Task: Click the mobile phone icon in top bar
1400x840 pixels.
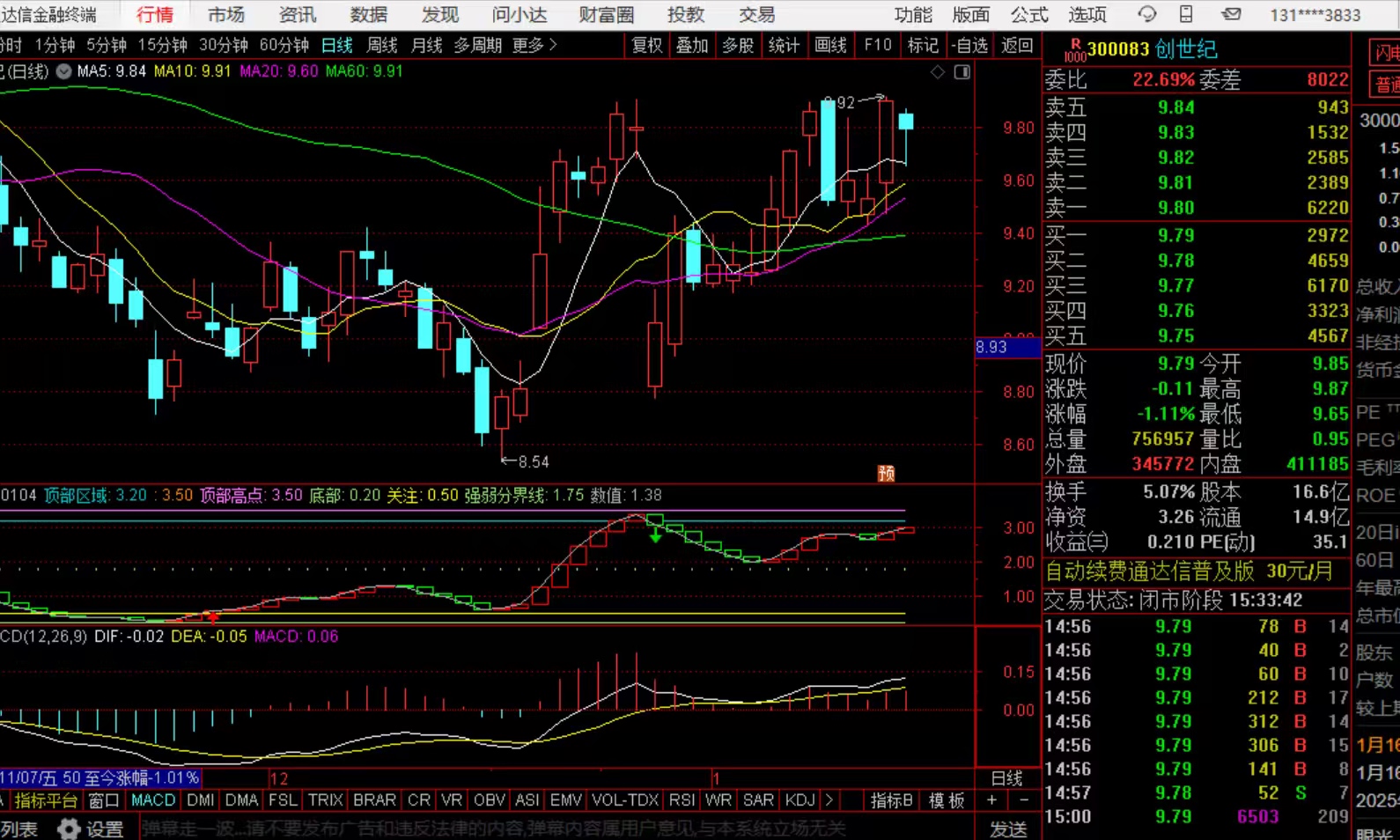Action: [x=1186, y=14]
